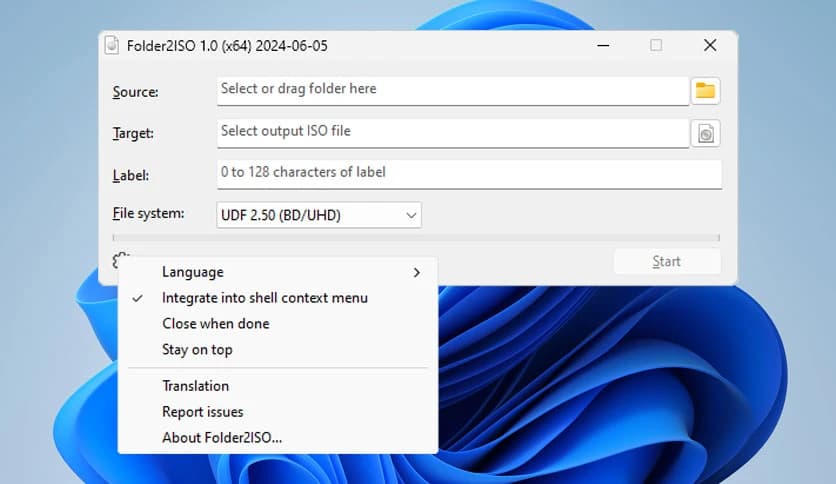The height and width of the screenshot is (484, 836).
Task: Click the settings gear icon
Action: pos(120,260)
